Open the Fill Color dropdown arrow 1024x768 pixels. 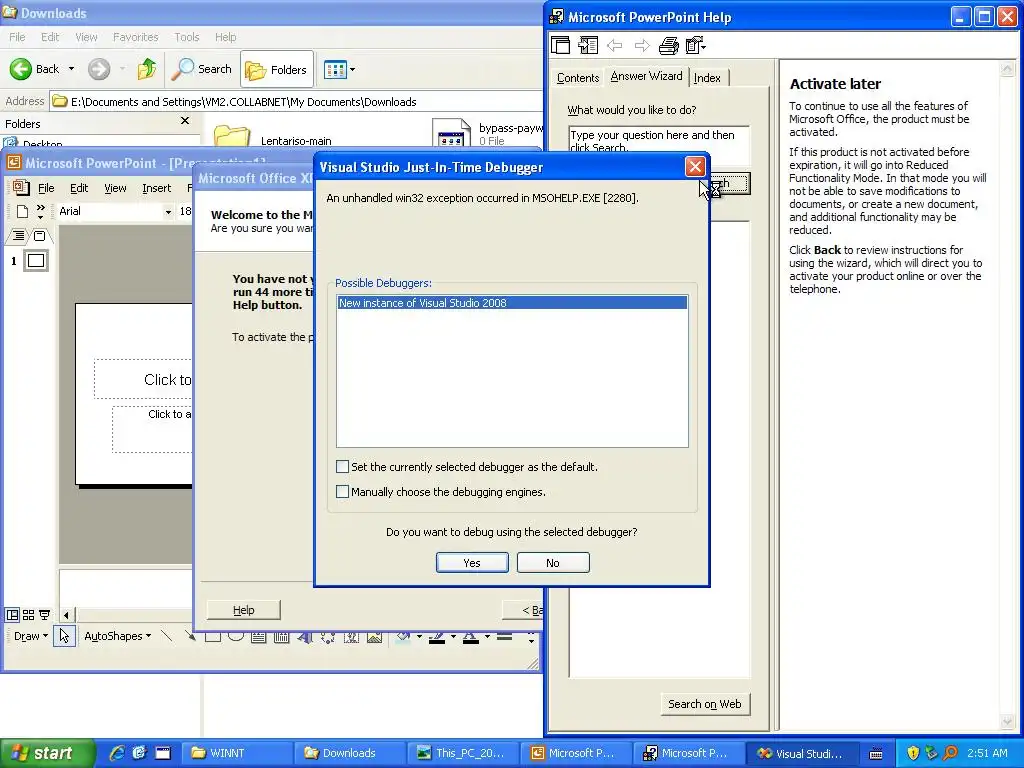[x=419, y=637]
